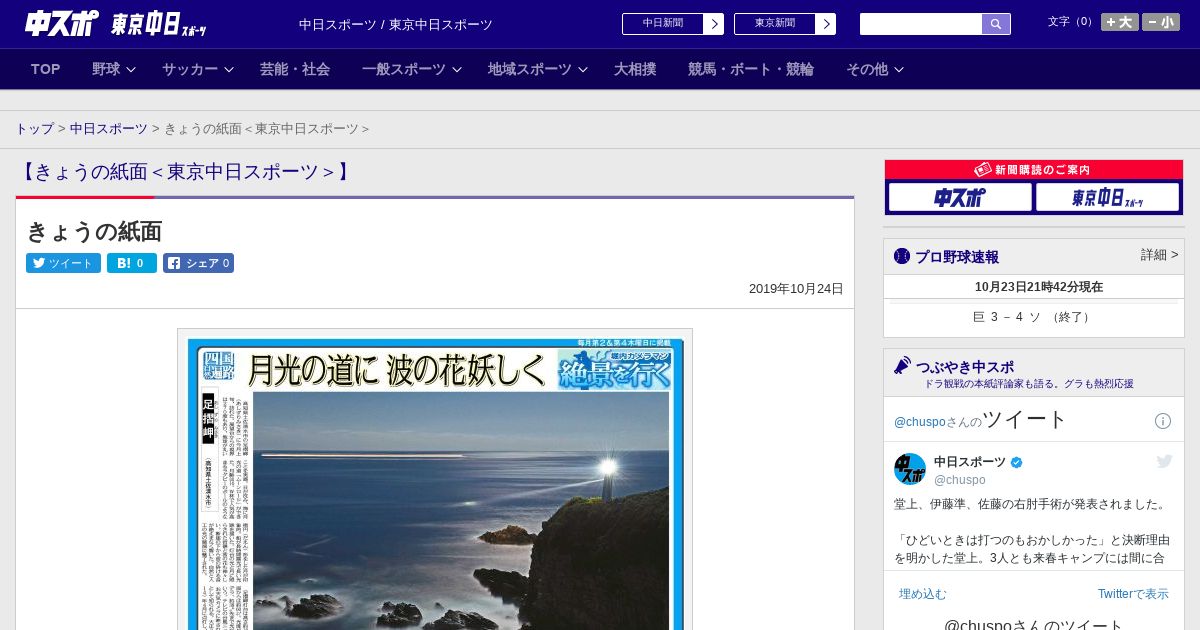The image size is (1200, 630).
Task: Open the その他 menu item
Action: [x=867, y=69]
